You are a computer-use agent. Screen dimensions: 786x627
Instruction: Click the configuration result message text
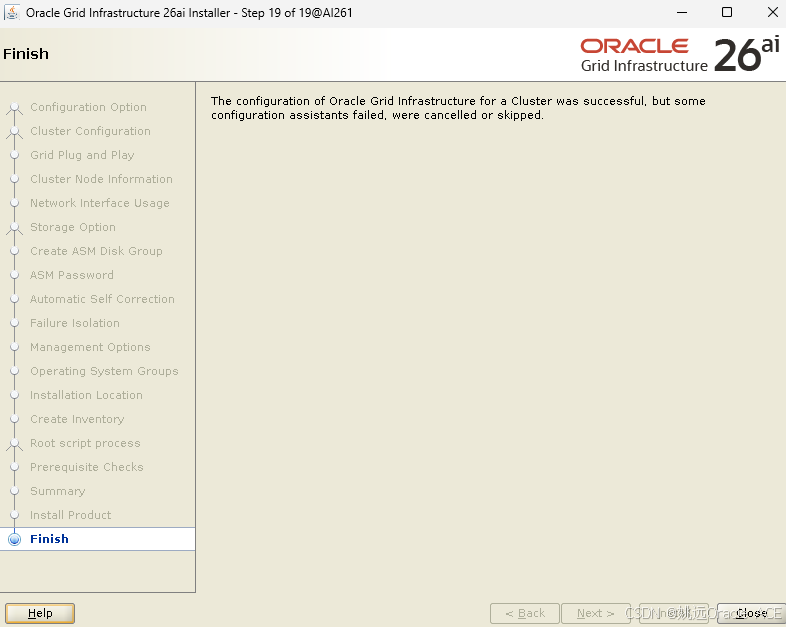point(458,108)
